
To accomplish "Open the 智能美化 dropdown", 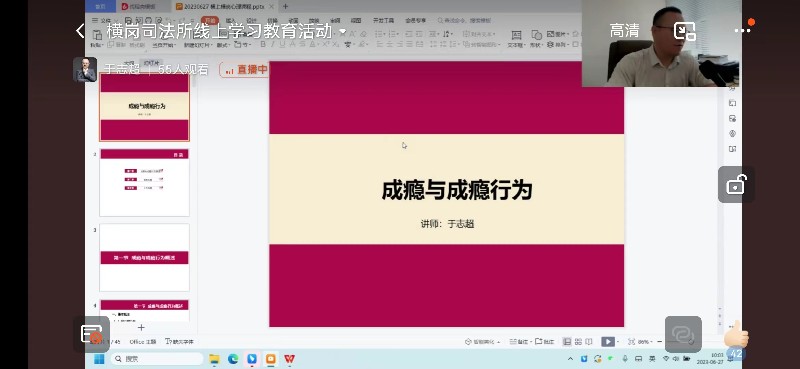I will click(x=482, y=341).
